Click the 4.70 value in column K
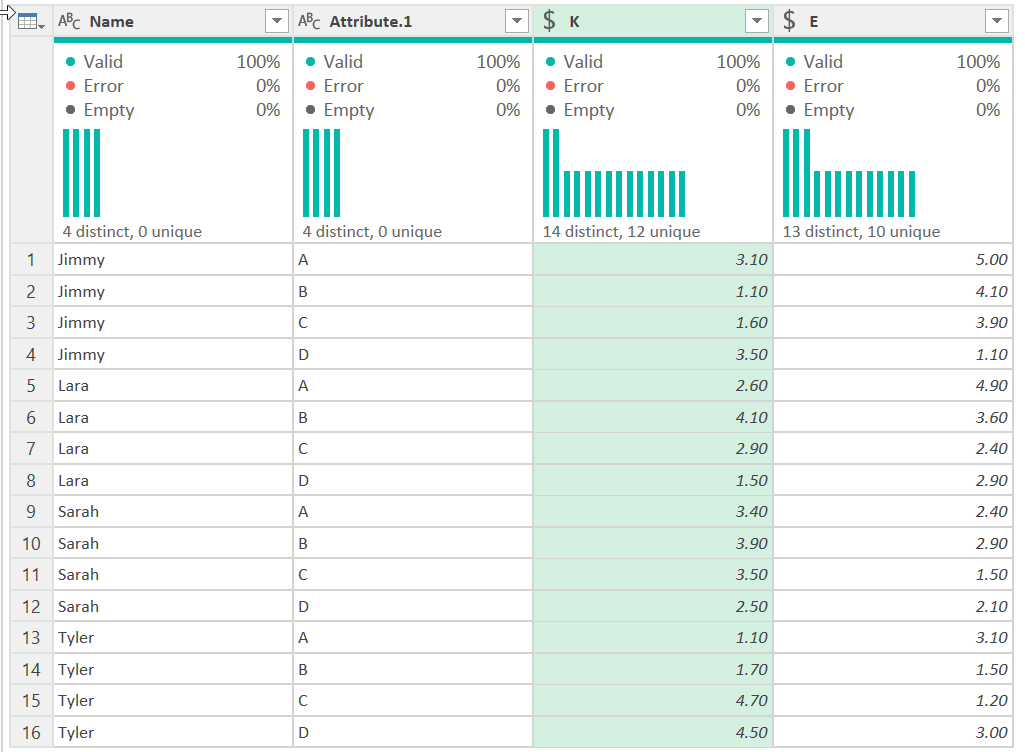Viewport: 1025px width, 752px height. [x=652, y=700]
